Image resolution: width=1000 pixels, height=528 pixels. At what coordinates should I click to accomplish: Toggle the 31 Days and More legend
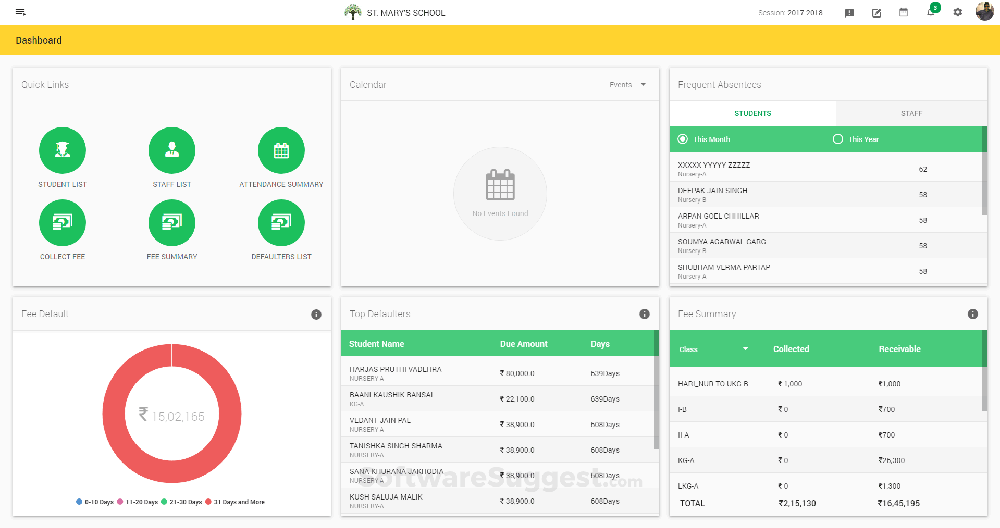pos(238,502)
